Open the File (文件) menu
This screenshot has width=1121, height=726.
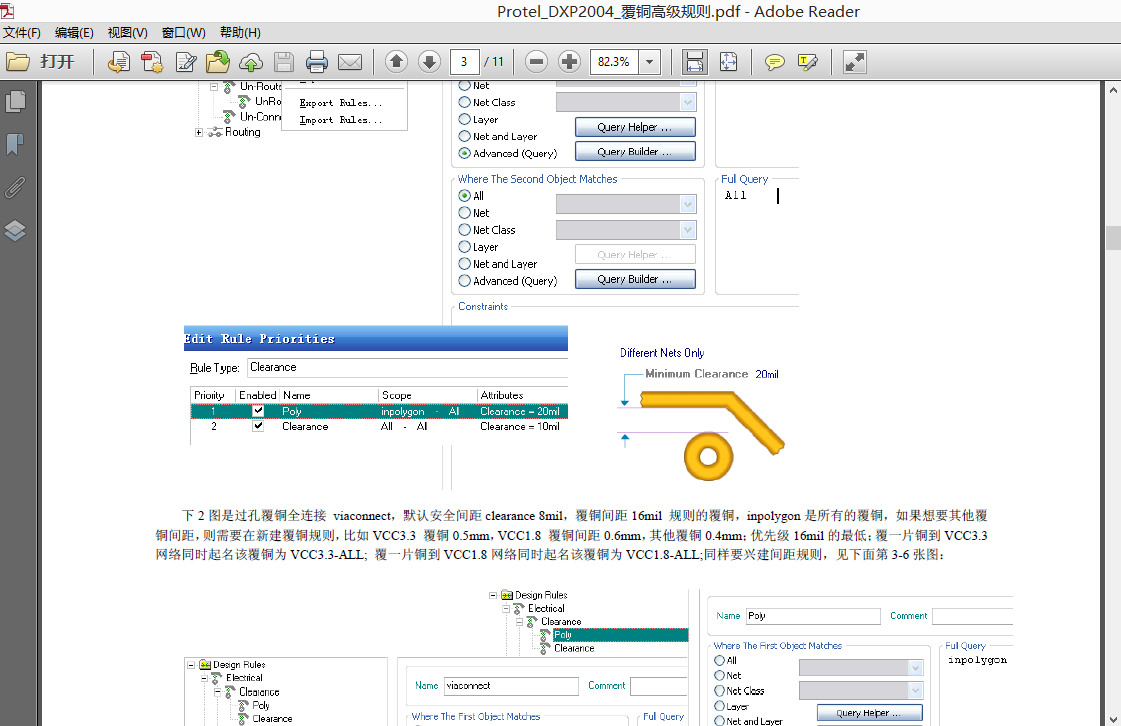pos(21,32)
